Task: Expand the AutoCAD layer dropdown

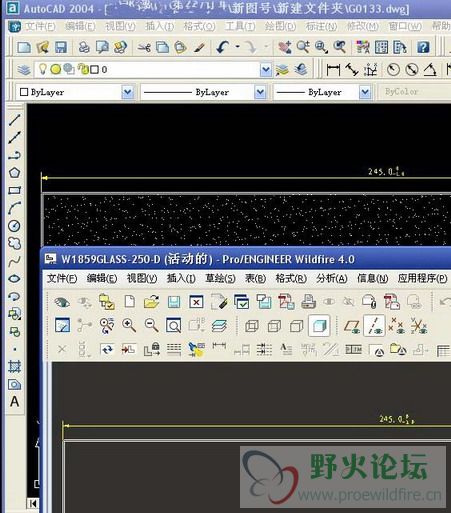Action: [265, 70]
